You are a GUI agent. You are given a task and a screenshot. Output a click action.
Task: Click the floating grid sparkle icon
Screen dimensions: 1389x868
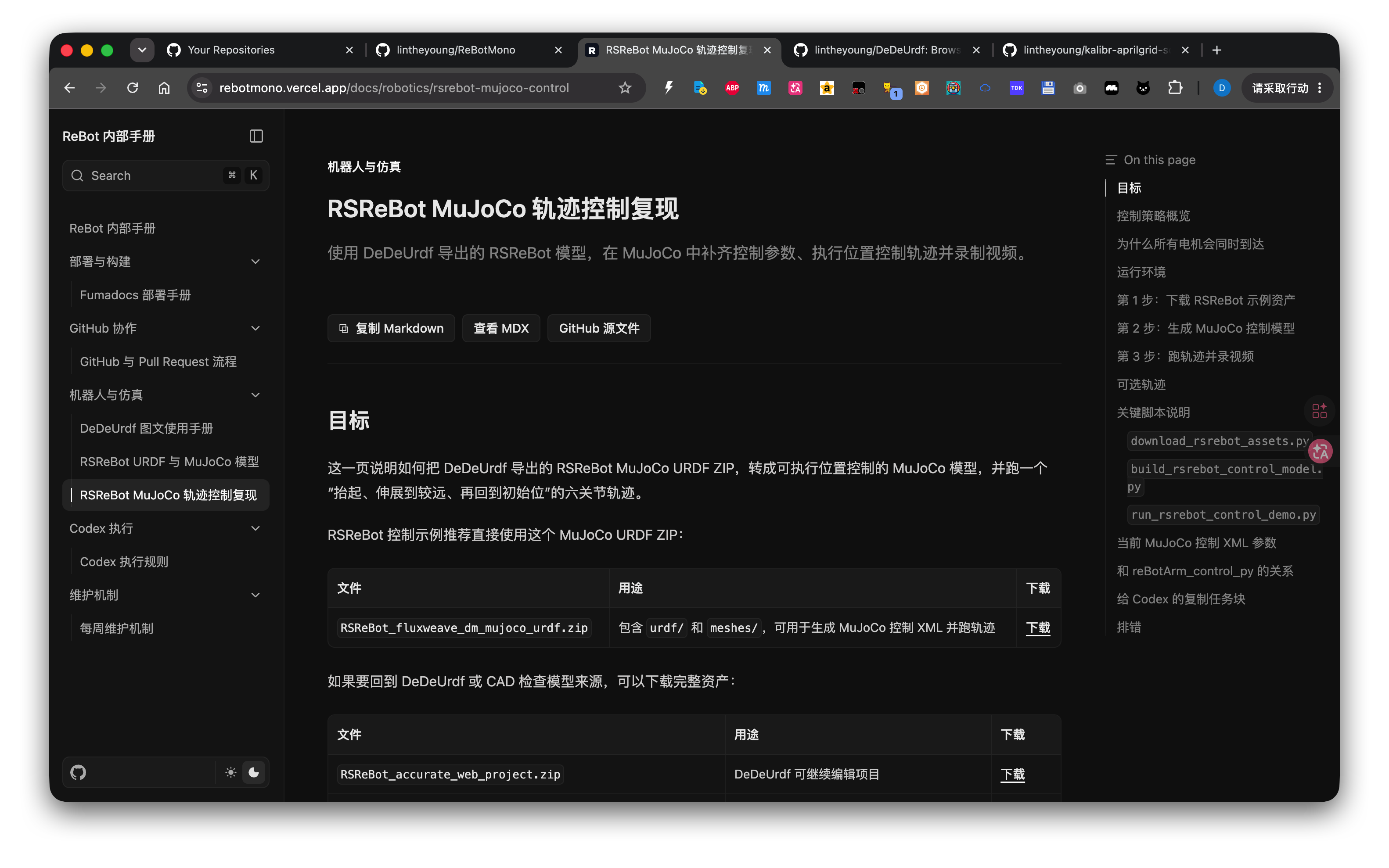pos(1319,410)
